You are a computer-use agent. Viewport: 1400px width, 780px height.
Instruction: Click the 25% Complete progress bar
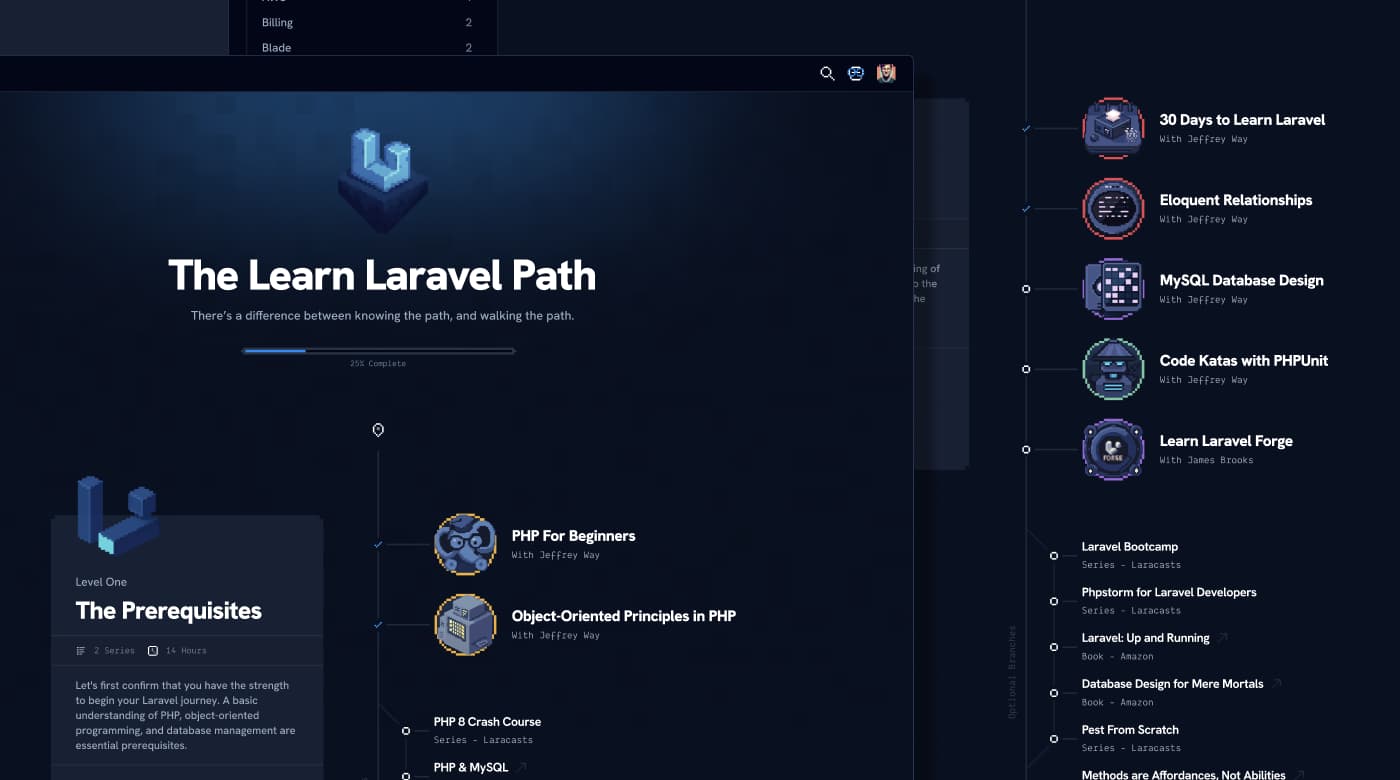click(x=378, y=351)
